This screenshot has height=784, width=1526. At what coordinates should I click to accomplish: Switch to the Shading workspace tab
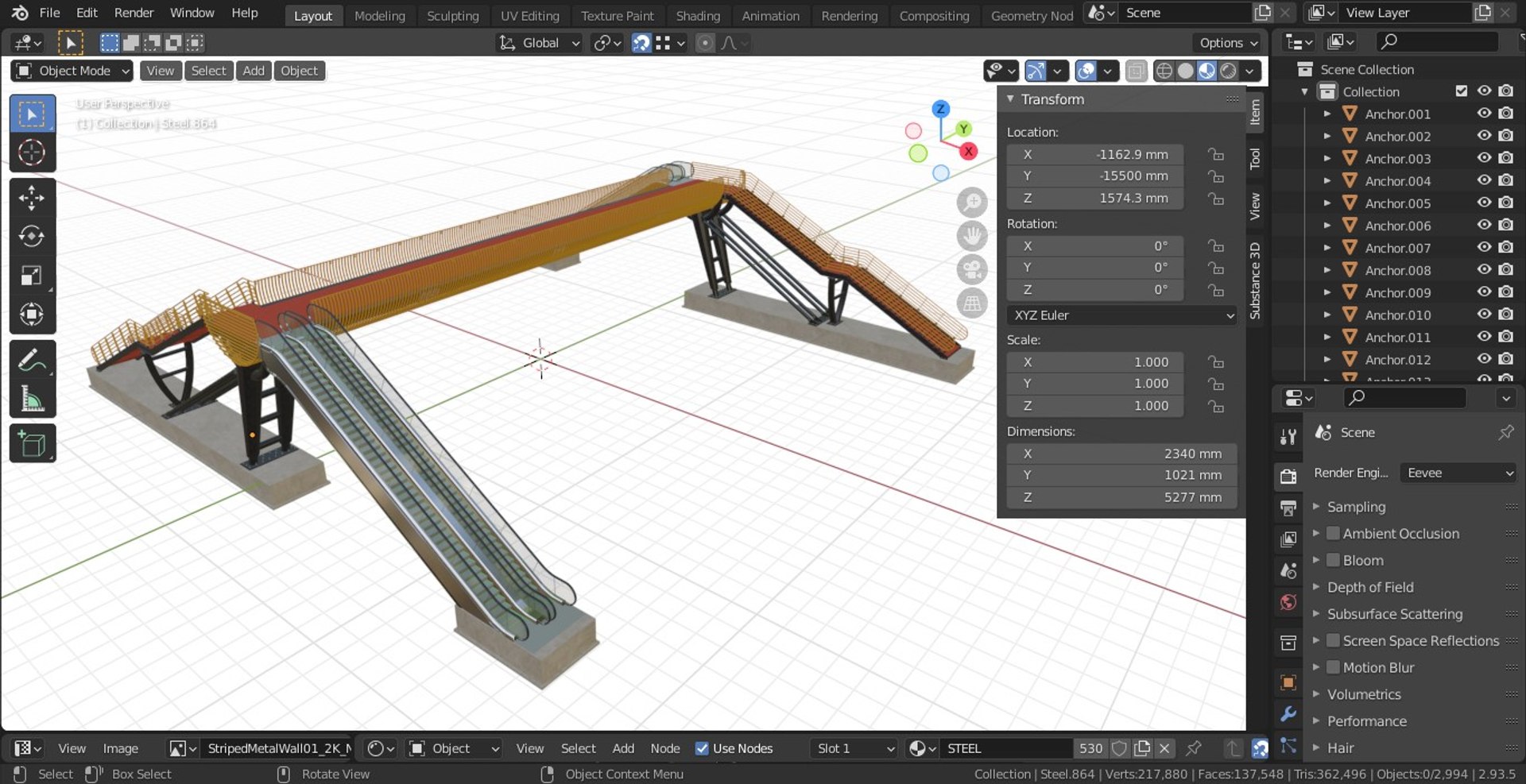click(698, 16)
